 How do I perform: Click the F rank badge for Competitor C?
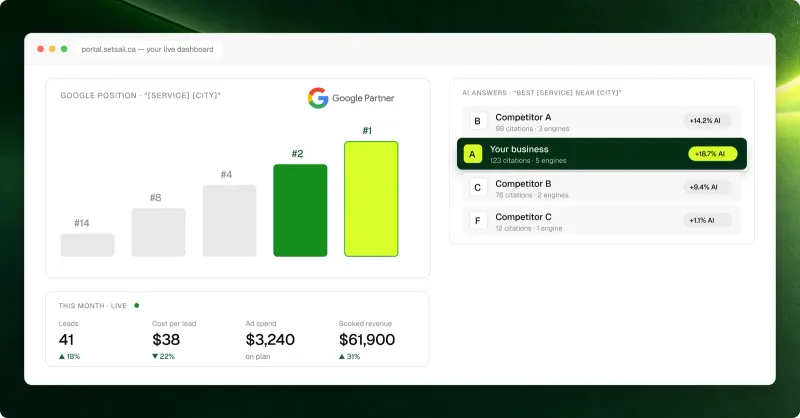[478, 220]
